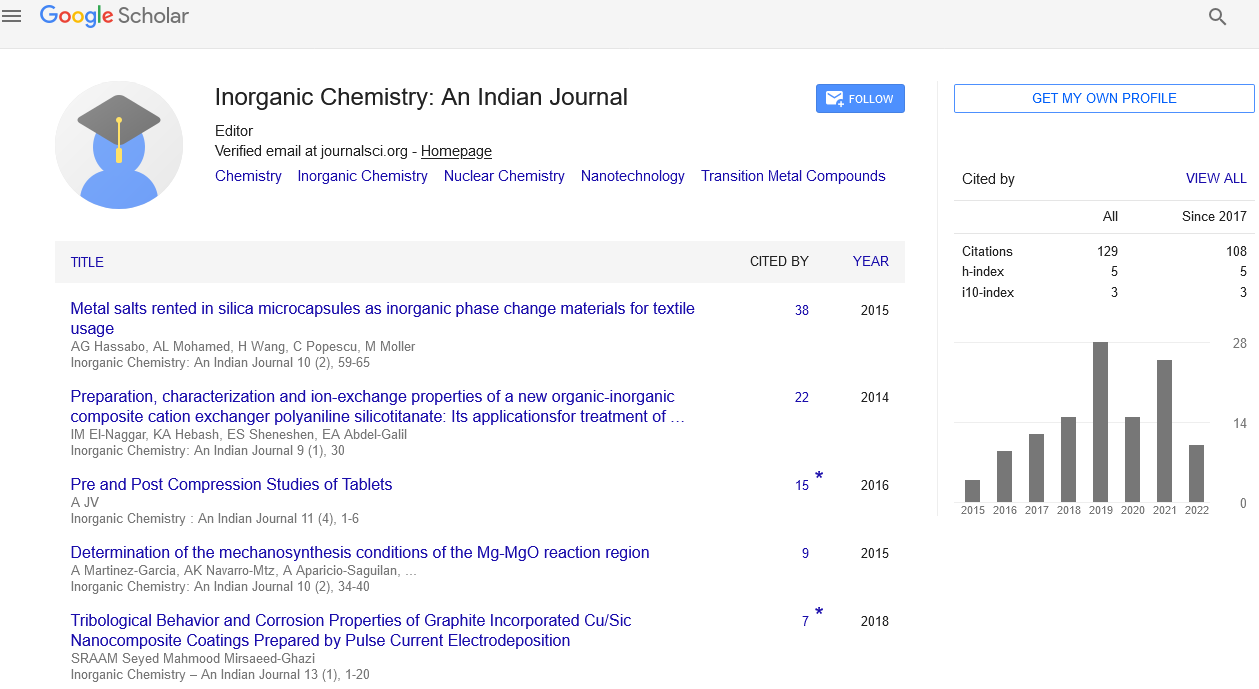Click the 2020 bar in citation chart
The image size is (1259, 689).
click(x=1132, y=459)
